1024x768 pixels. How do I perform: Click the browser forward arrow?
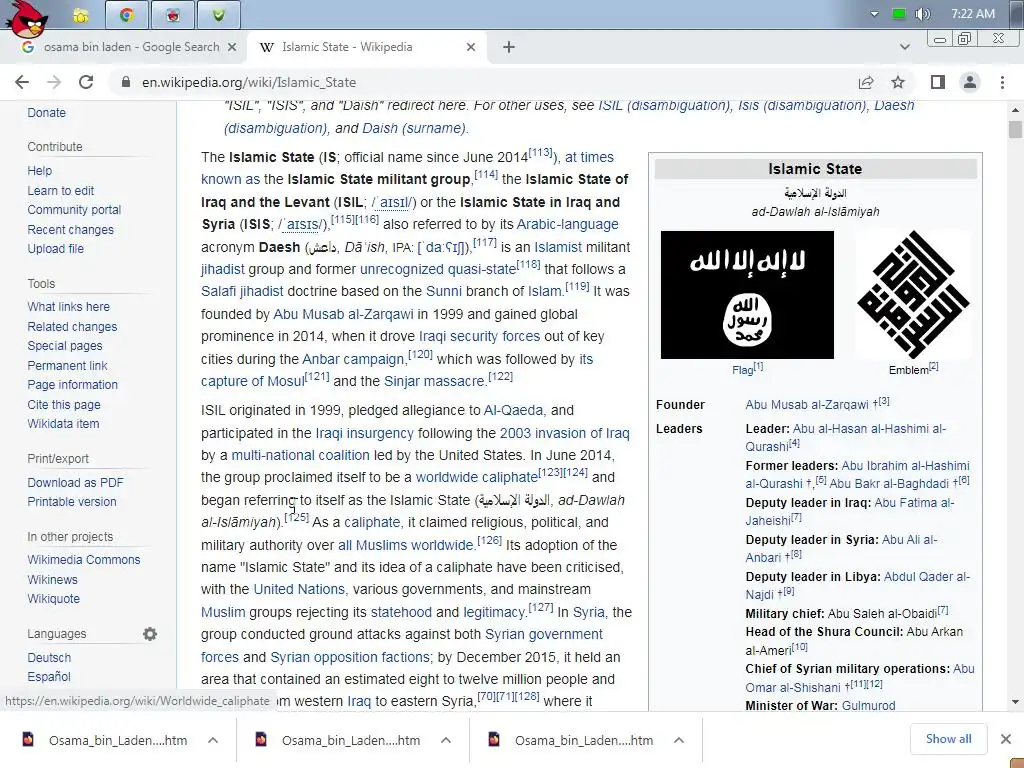point(54,82)
